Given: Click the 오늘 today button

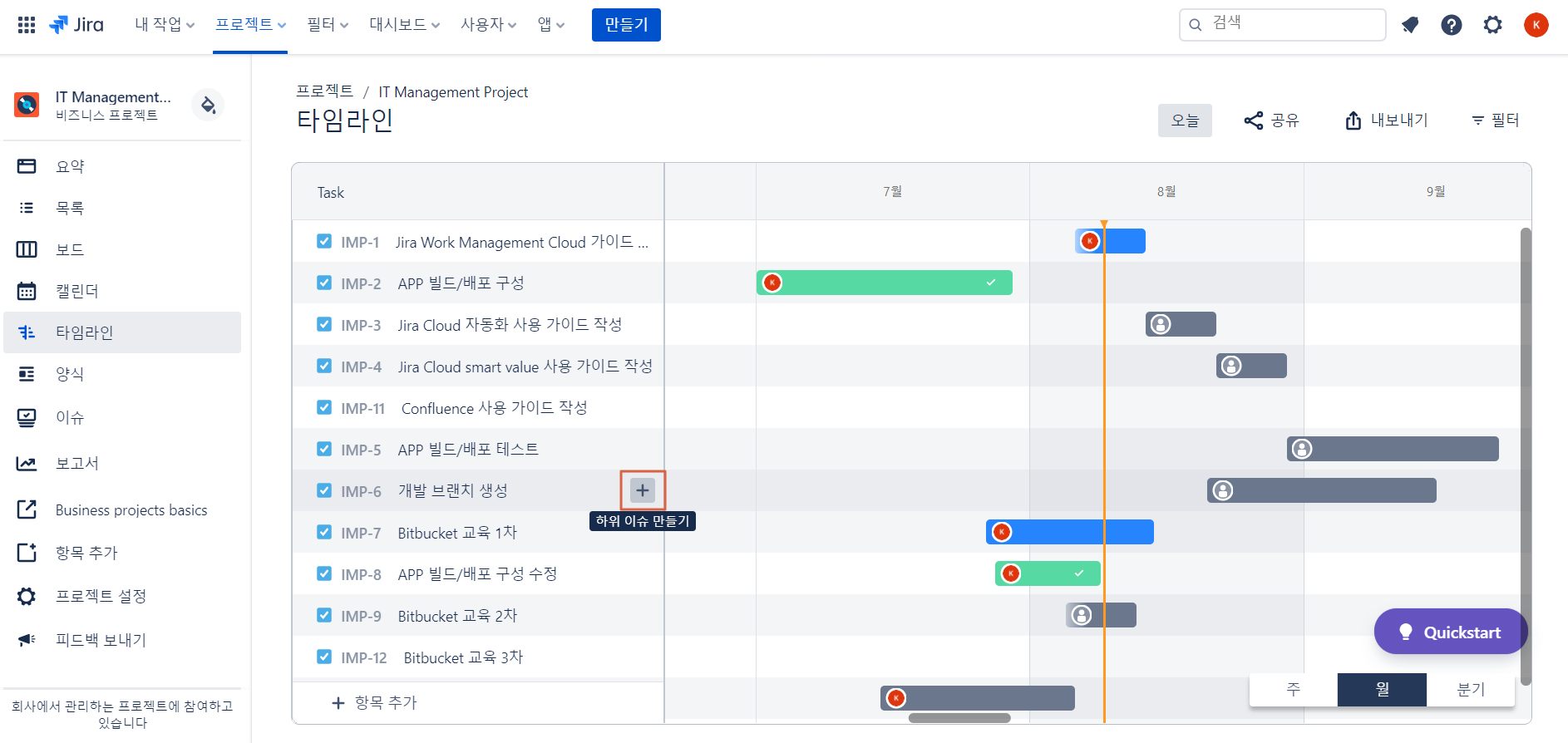Looking at the screenshot, I should [x=1185, y=121].
